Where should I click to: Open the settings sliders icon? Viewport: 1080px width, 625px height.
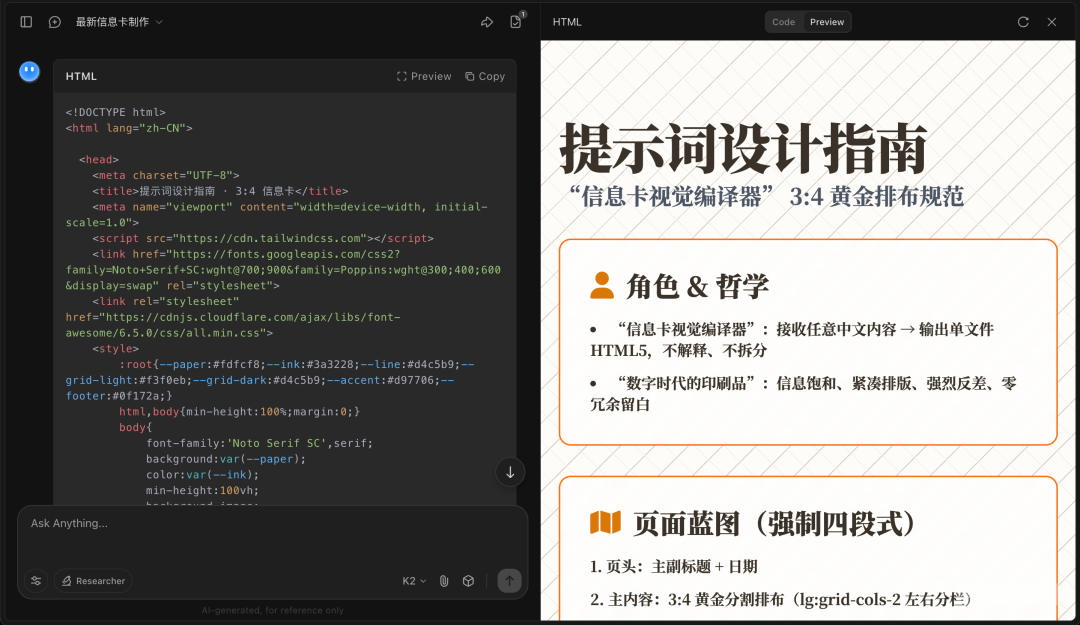point(37,581)
